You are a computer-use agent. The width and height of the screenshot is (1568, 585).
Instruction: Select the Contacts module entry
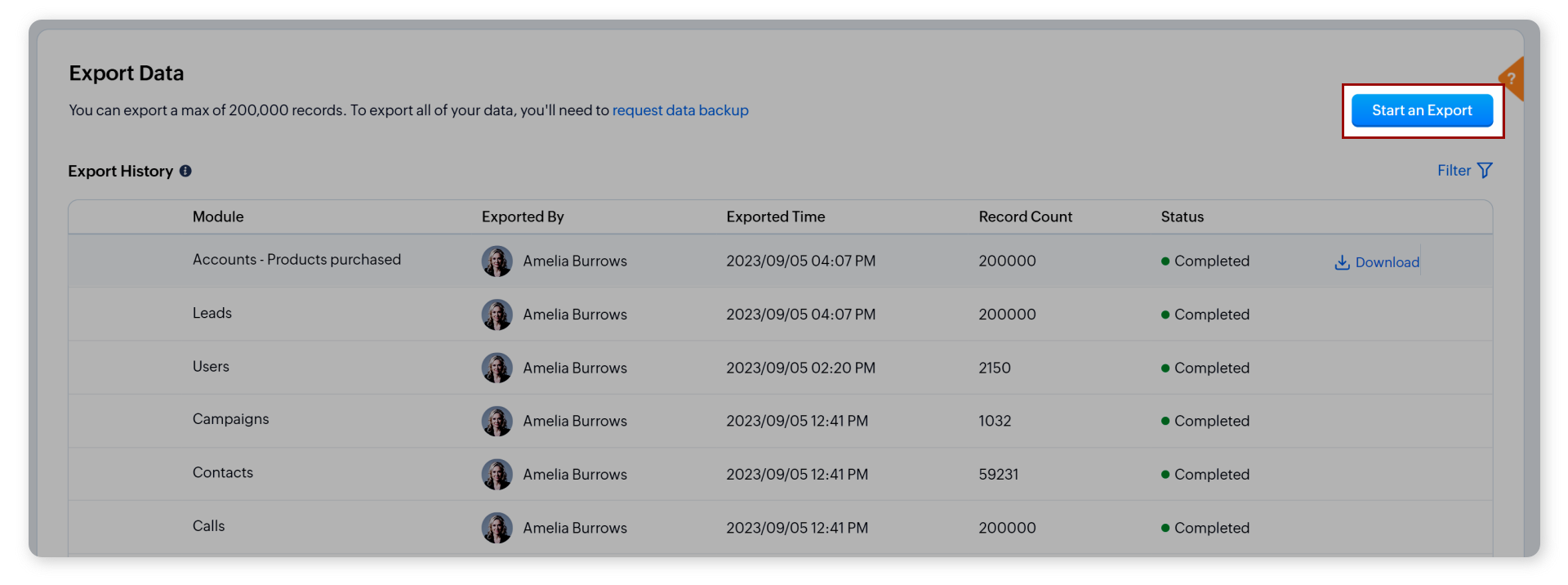coord(223,473)
